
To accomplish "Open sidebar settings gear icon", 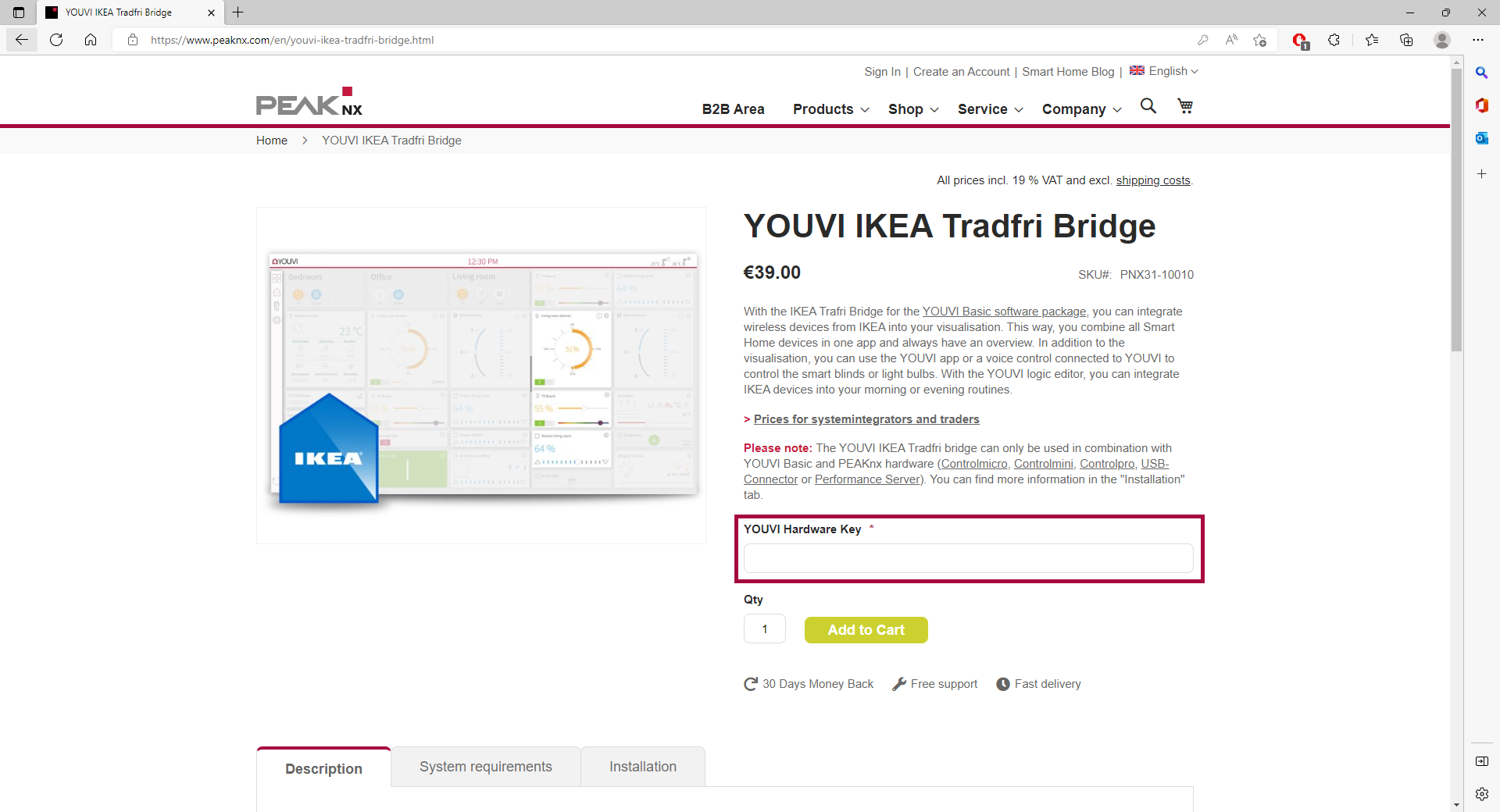I will pyautogui.click(x=1481, y=794).
